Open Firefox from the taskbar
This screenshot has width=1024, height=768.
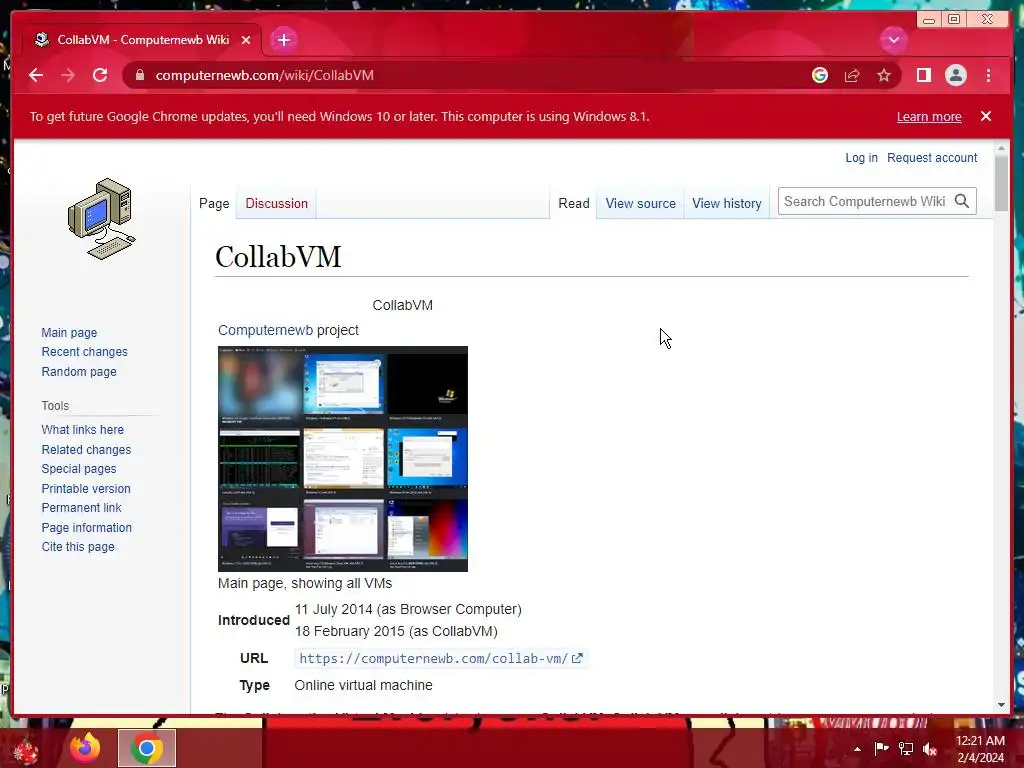85,748
